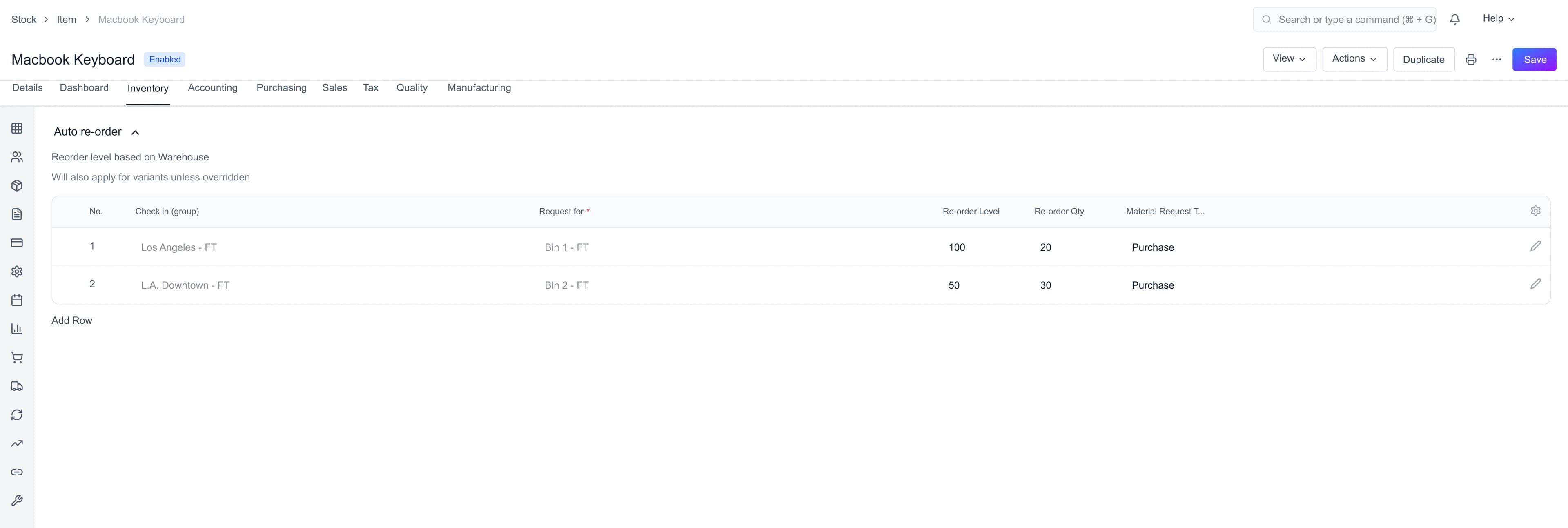Select the shopping cart icon in sidebar
1568x528 pixels.
coord(17,357)
